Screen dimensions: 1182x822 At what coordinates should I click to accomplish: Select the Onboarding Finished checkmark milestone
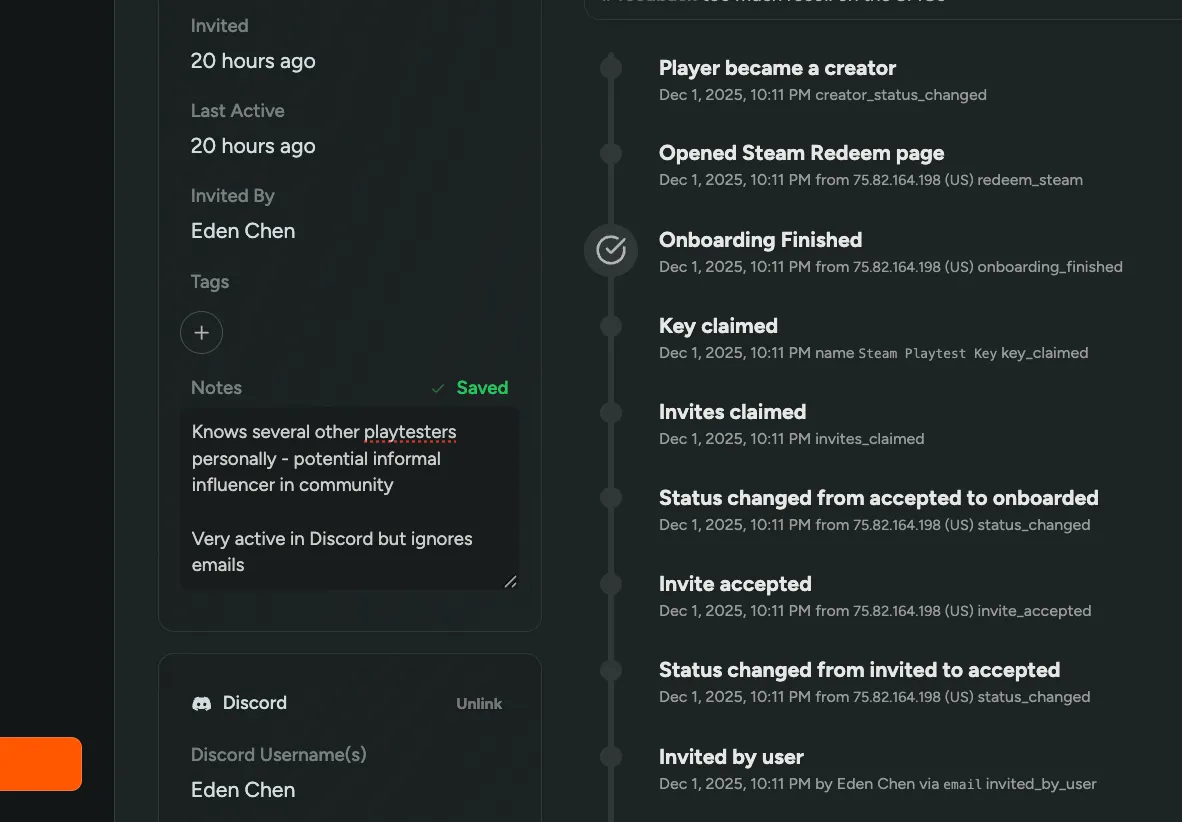[610, 250]
